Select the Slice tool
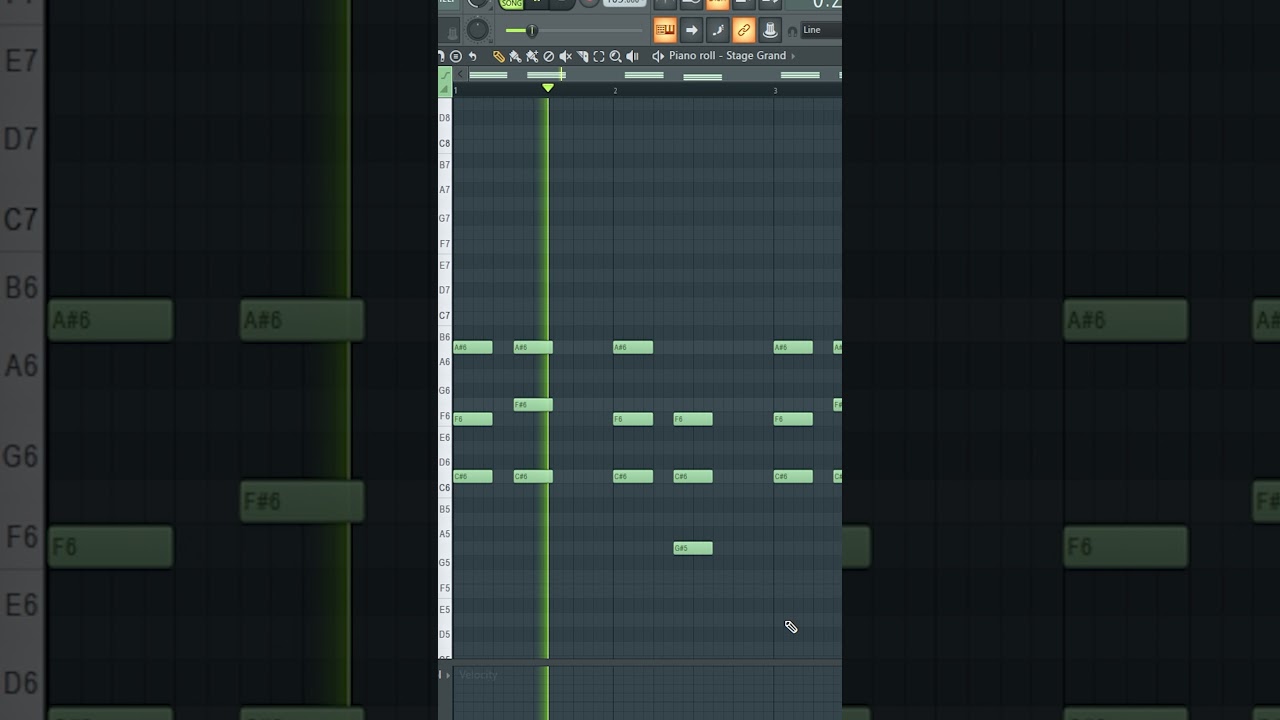Image resolution: width=1280 pixels, height=720 pixels. click(582, 57)
